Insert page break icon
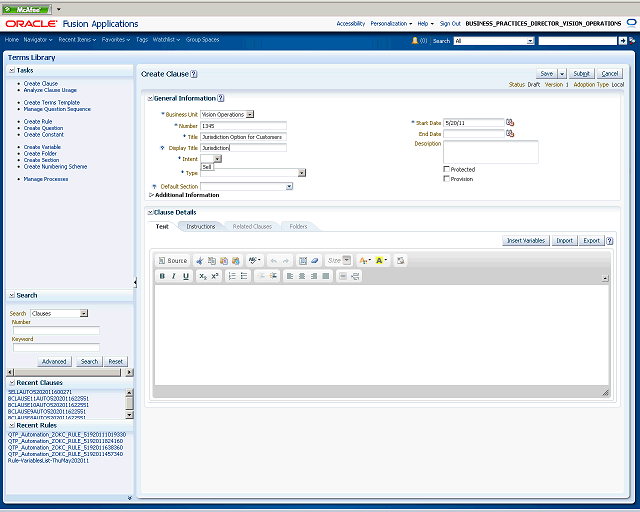The image size is (640, 512). pos(355,276)
